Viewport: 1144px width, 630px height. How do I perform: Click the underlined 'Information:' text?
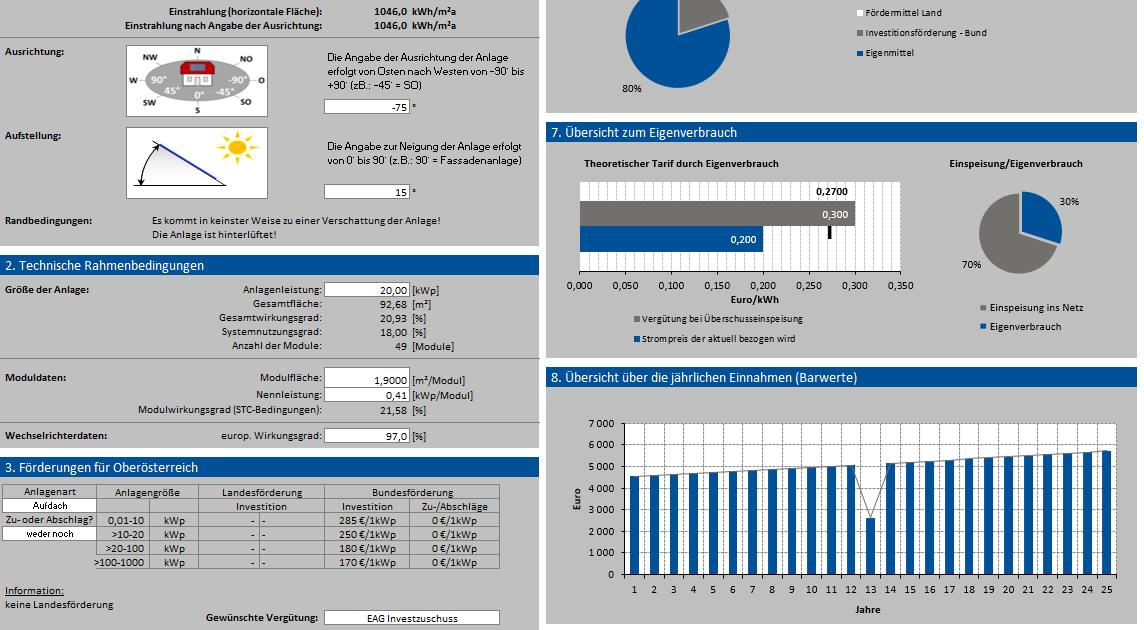34,591
